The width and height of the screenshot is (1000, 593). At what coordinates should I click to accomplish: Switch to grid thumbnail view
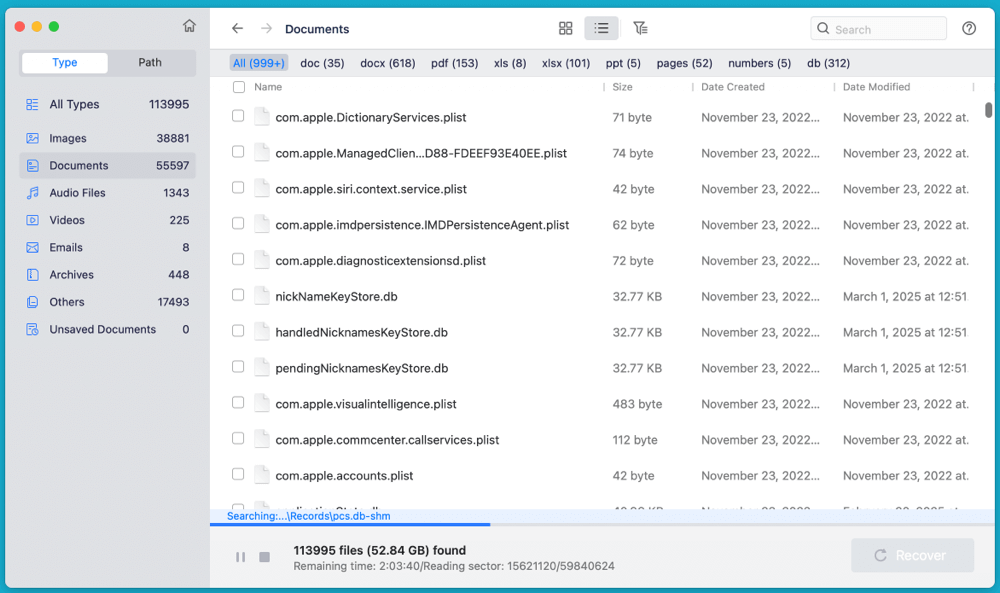566,29
